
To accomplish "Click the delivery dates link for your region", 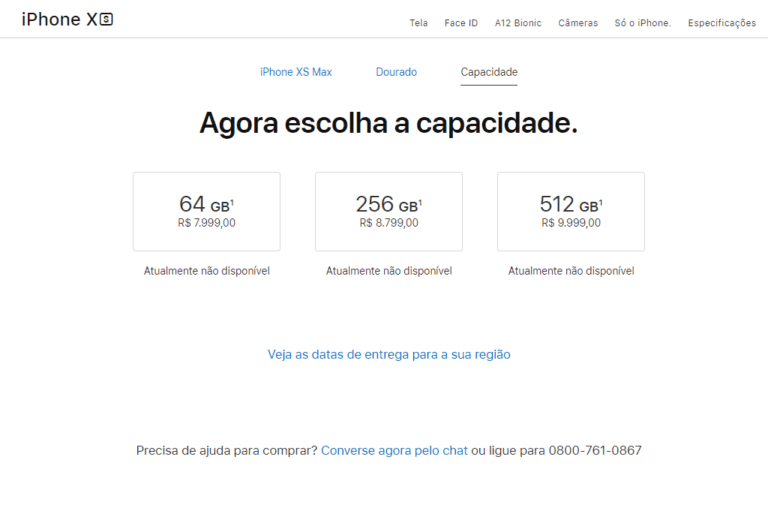I will point(389,354).
